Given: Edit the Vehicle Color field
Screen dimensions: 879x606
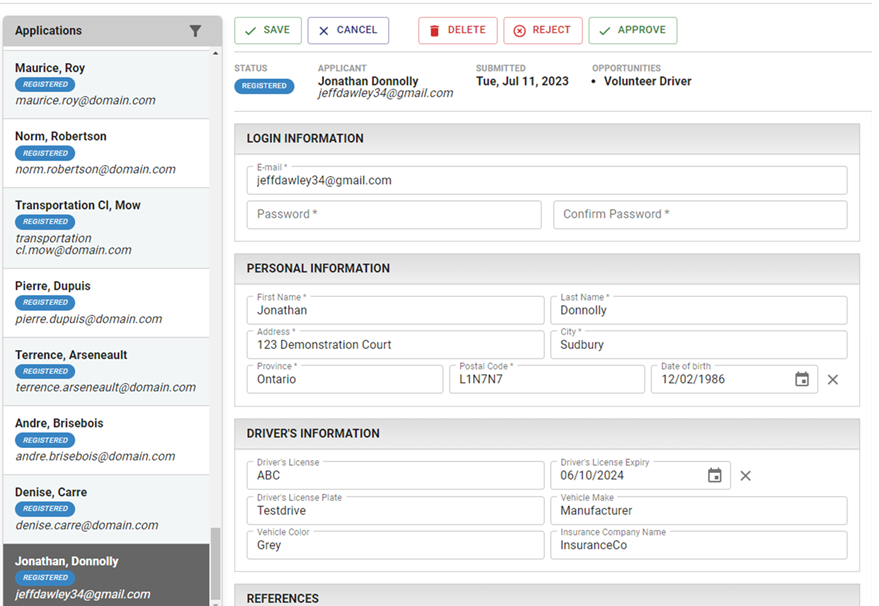Looking at the screenshot, I should coord(395,545).
